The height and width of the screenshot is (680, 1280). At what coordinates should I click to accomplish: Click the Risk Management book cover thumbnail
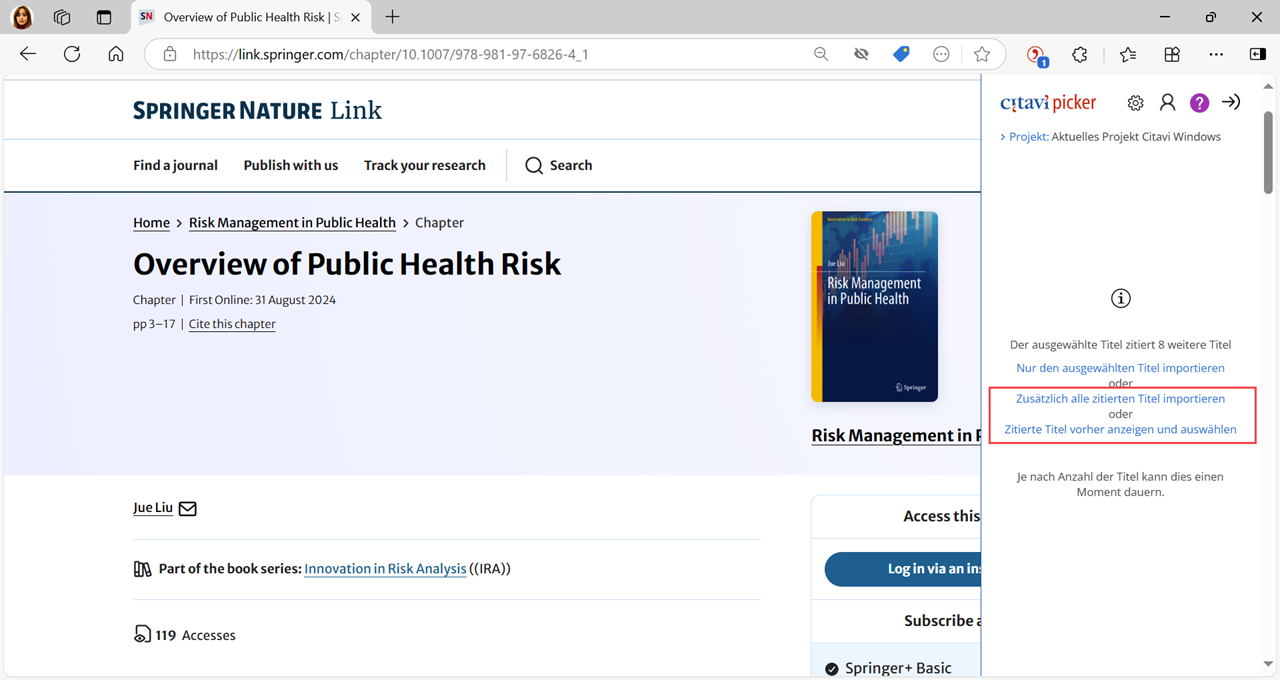pos(874,306)
